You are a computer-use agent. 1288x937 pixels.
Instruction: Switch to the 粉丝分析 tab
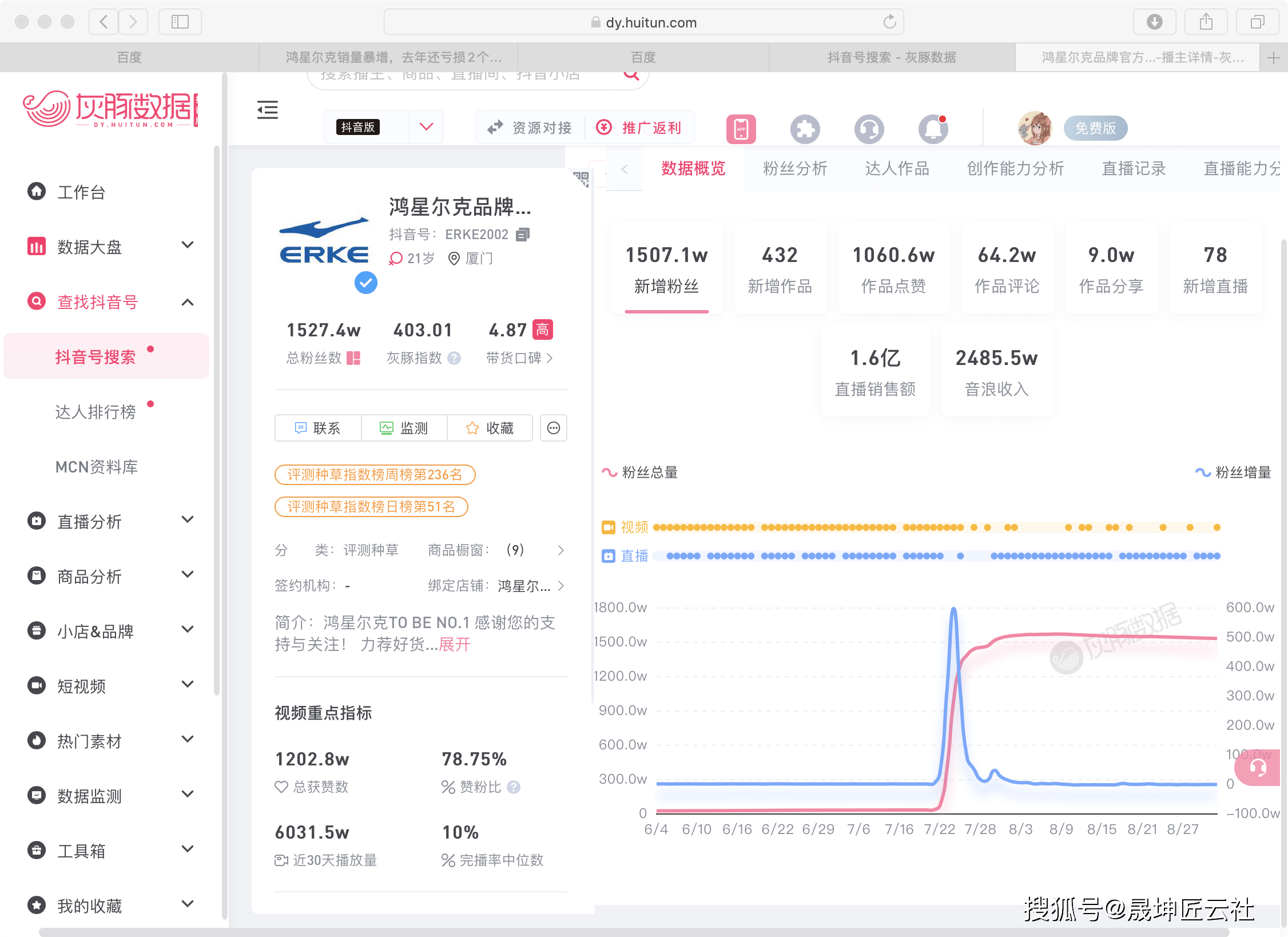coord(795,168)
